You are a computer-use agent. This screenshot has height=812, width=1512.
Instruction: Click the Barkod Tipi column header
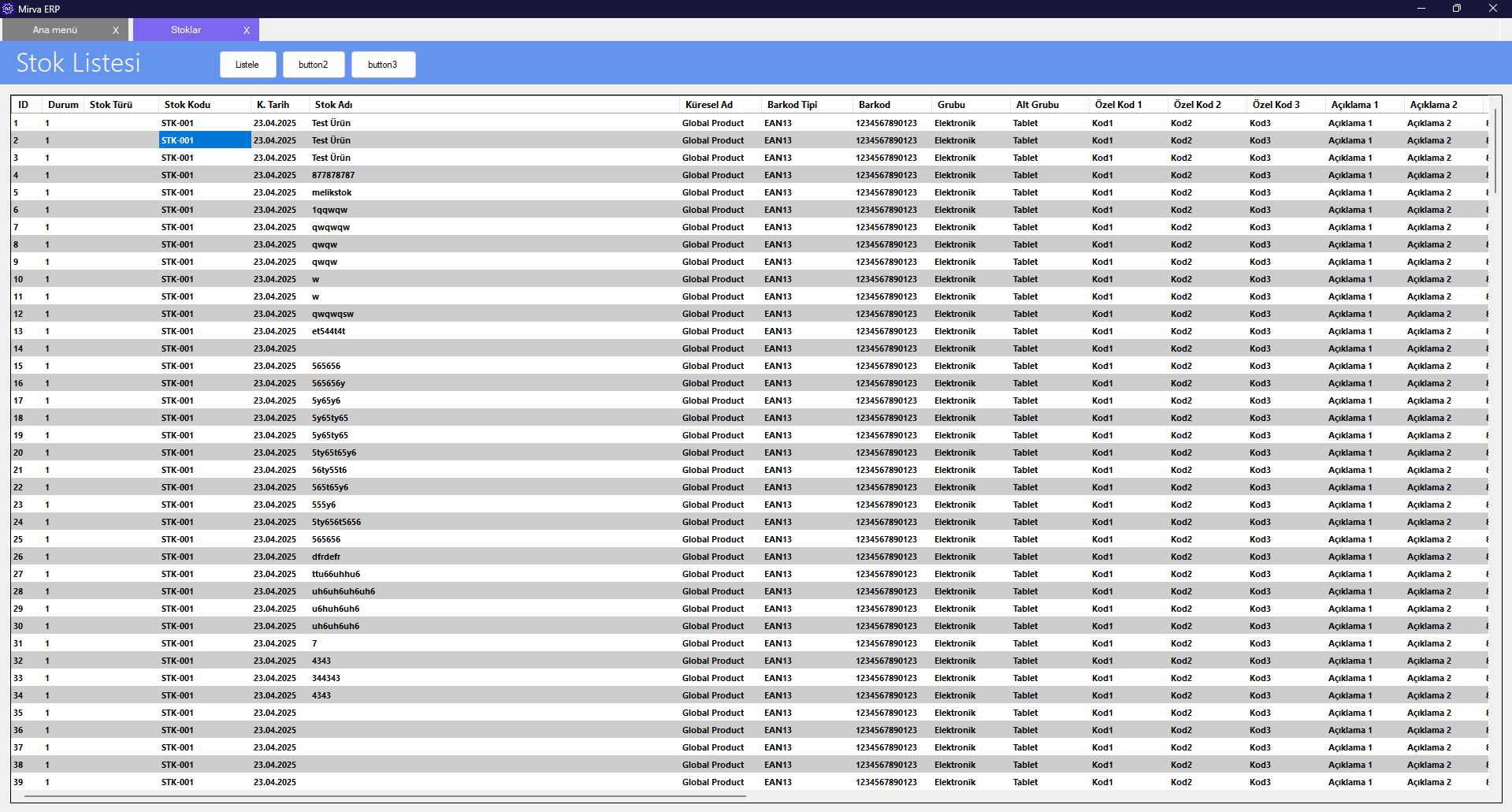click(792, 105)
